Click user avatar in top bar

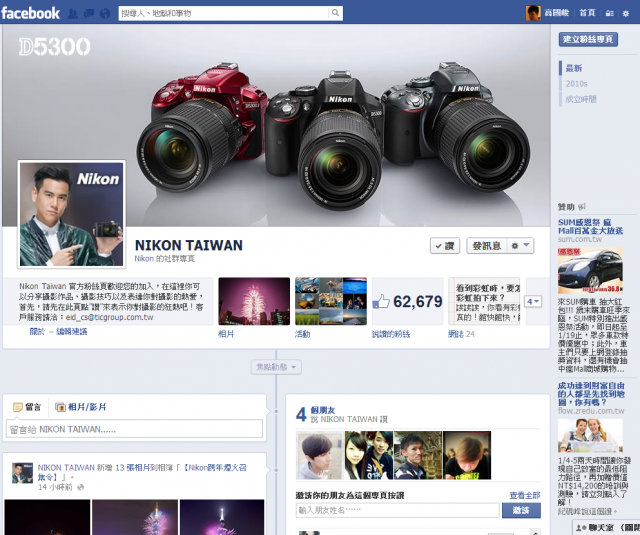click(533, 13)
